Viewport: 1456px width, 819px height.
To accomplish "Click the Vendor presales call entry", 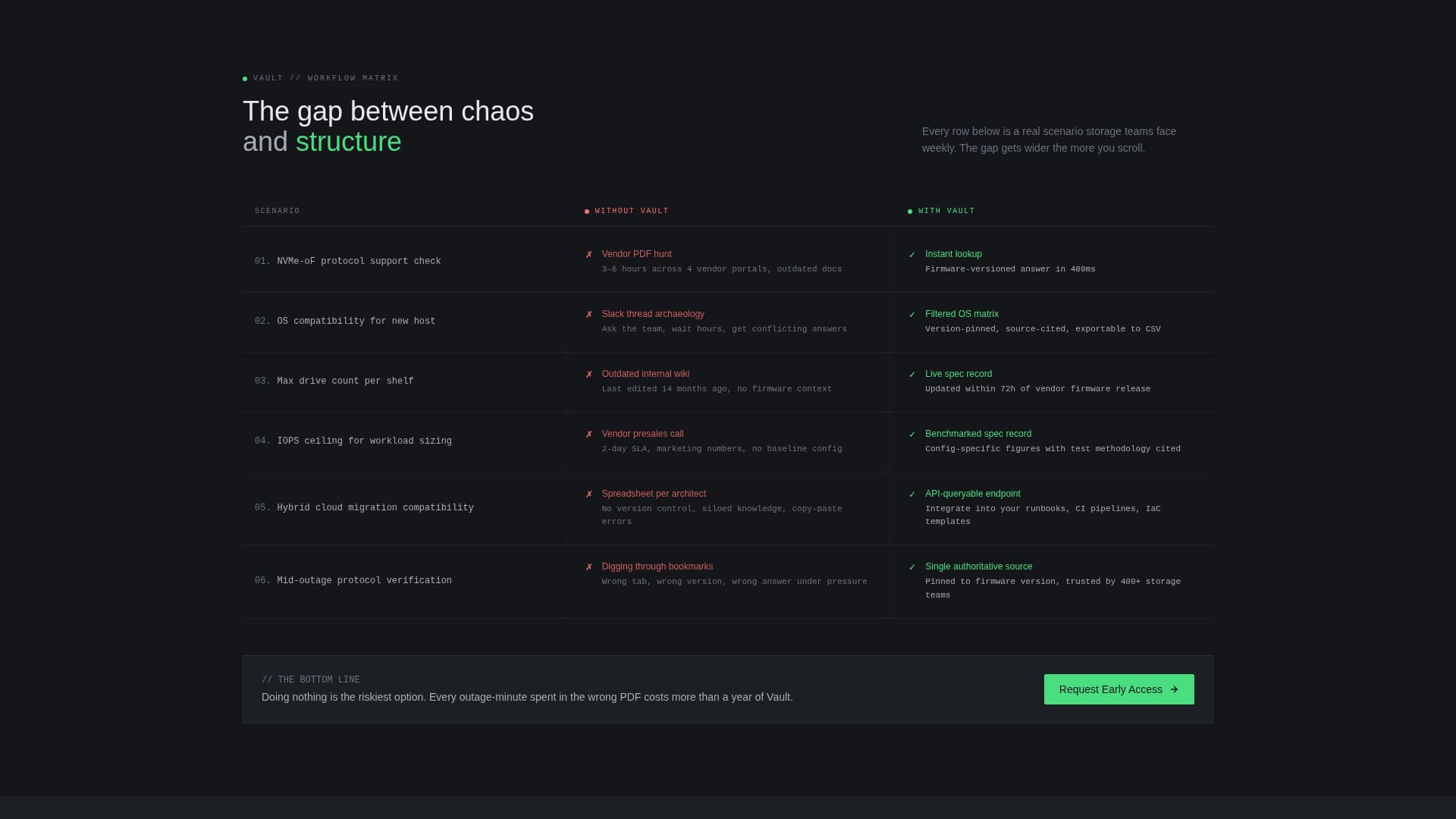I will pyautogui.click(x=642, y=434).
